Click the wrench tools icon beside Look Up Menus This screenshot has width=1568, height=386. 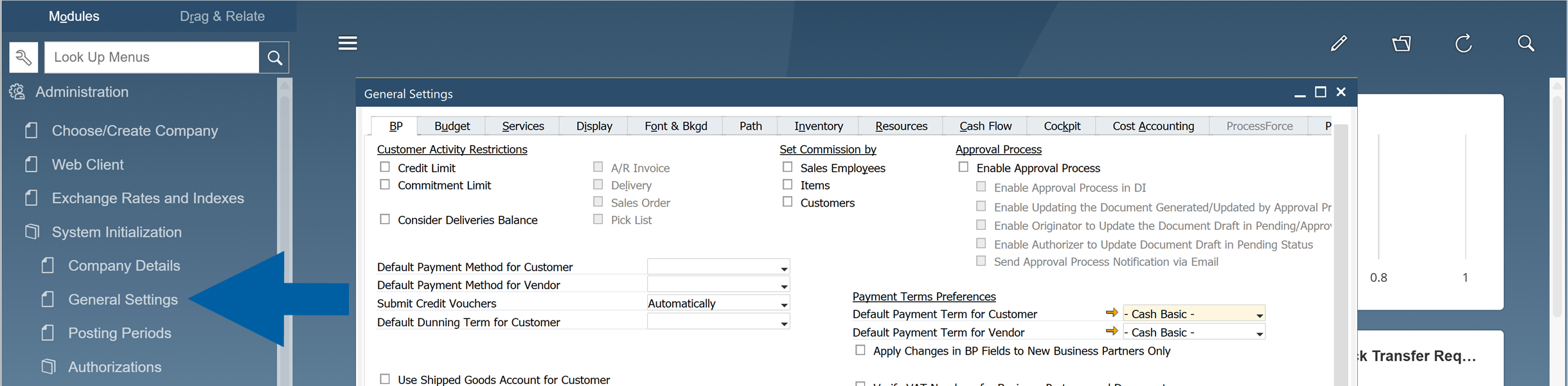click(24, 57)
